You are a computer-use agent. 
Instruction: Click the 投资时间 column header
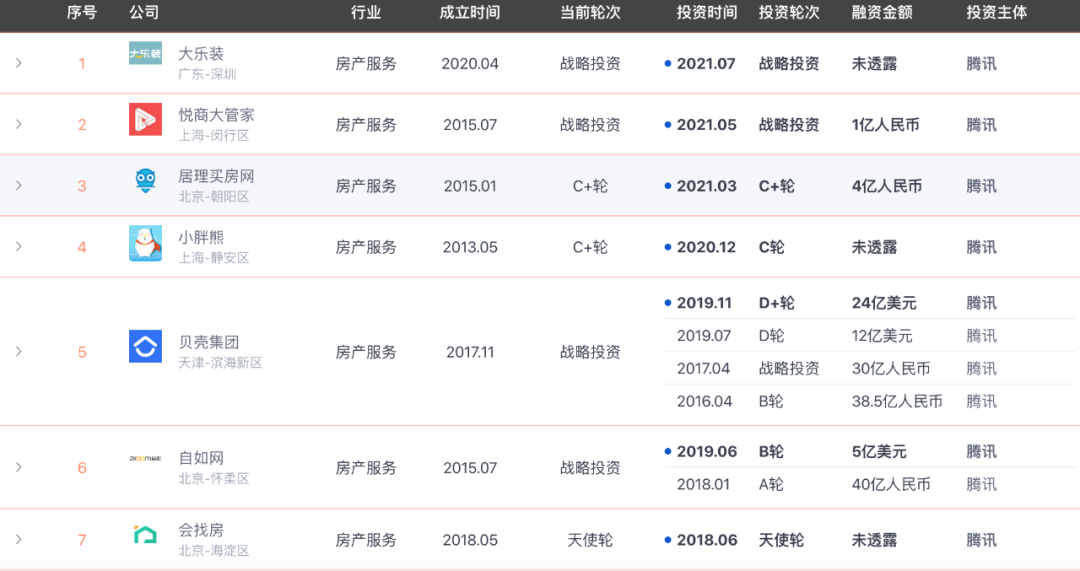click(707, 12)
